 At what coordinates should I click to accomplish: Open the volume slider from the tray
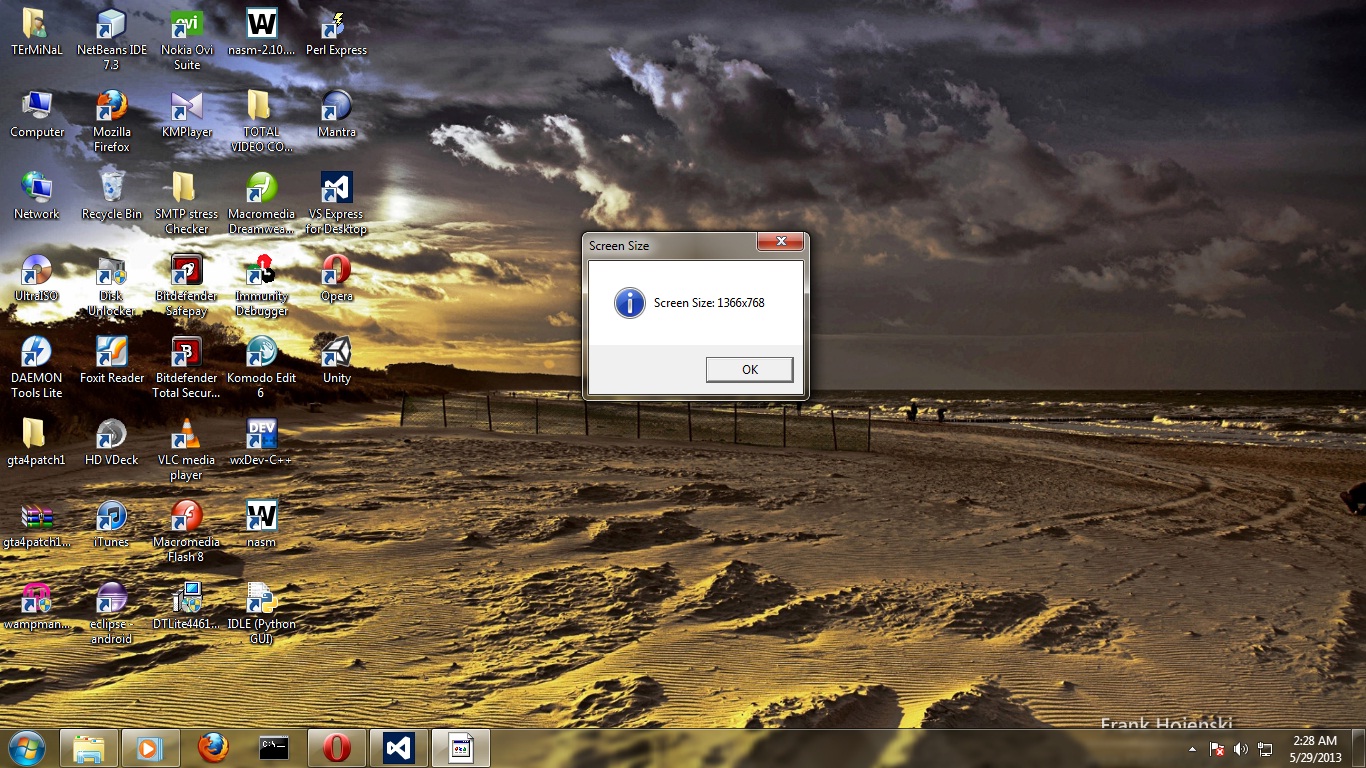1241,747
